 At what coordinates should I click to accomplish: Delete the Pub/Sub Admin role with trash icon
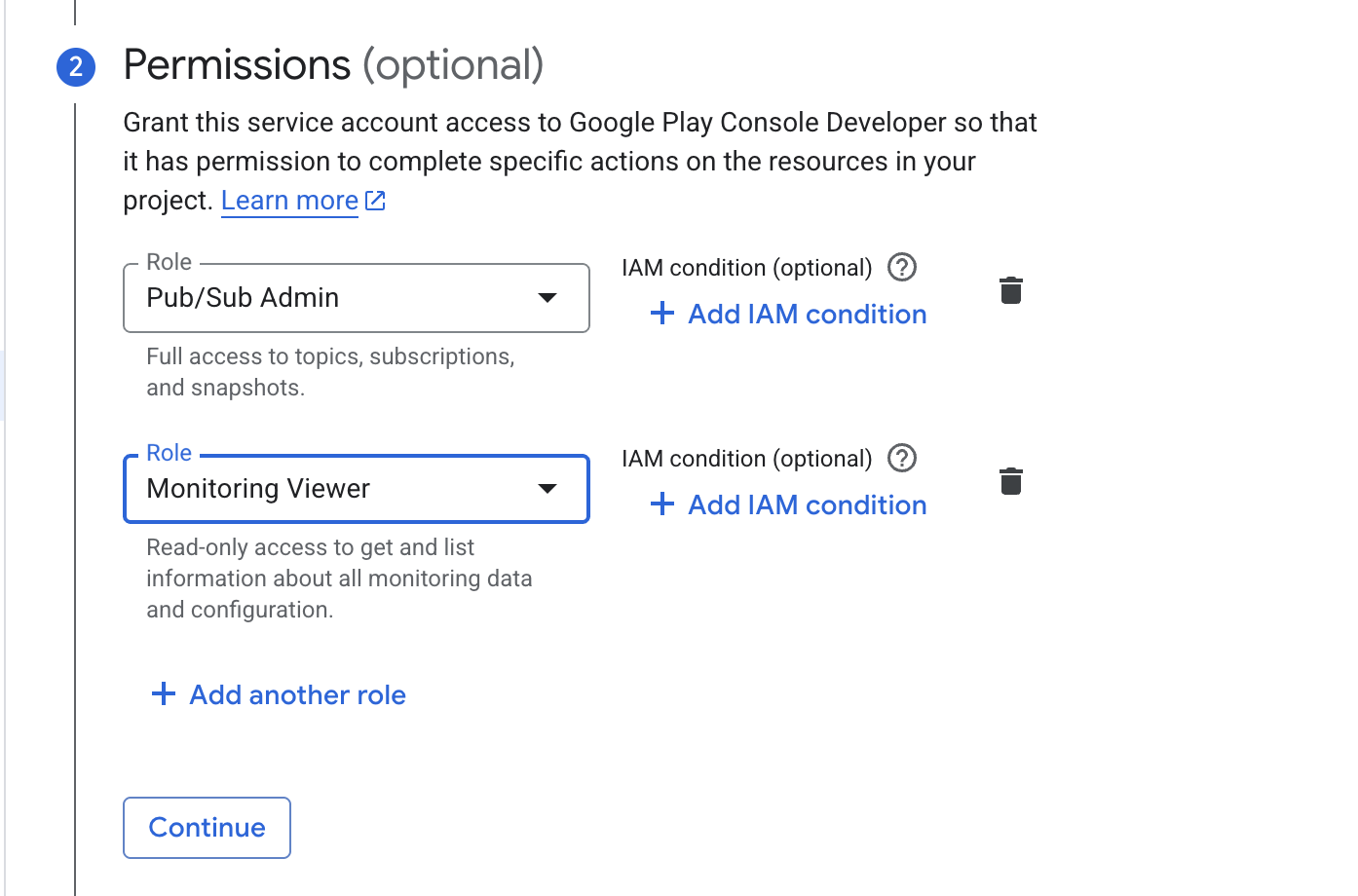click(1010, 290)
